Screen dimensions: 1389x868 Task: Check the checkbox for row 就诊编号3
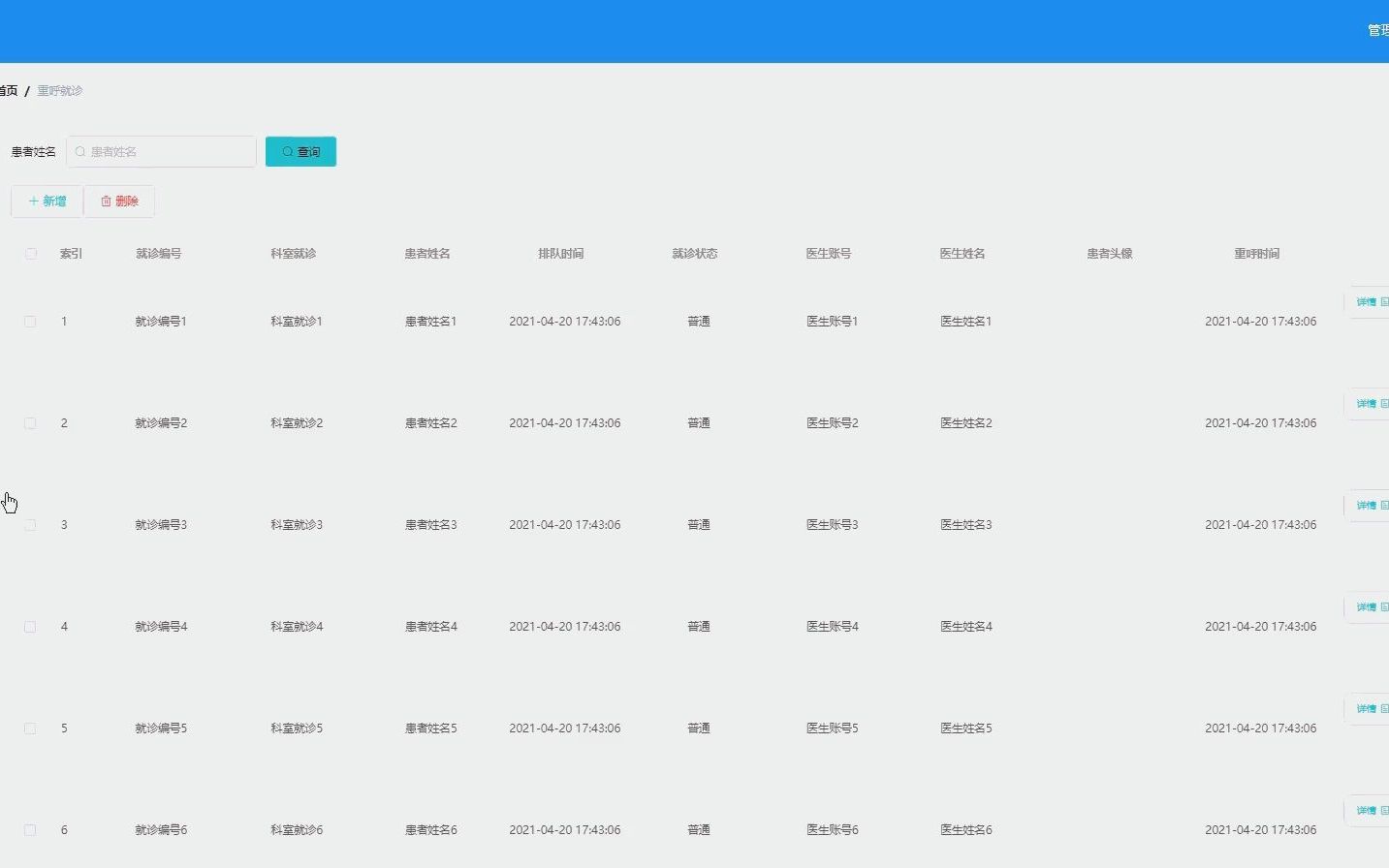[x=30, y=525]
